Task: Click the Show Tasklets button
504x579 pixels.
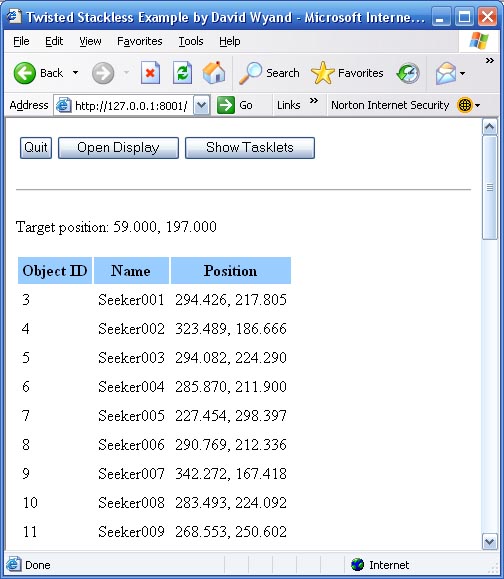Action: click(x=250, y=148)
